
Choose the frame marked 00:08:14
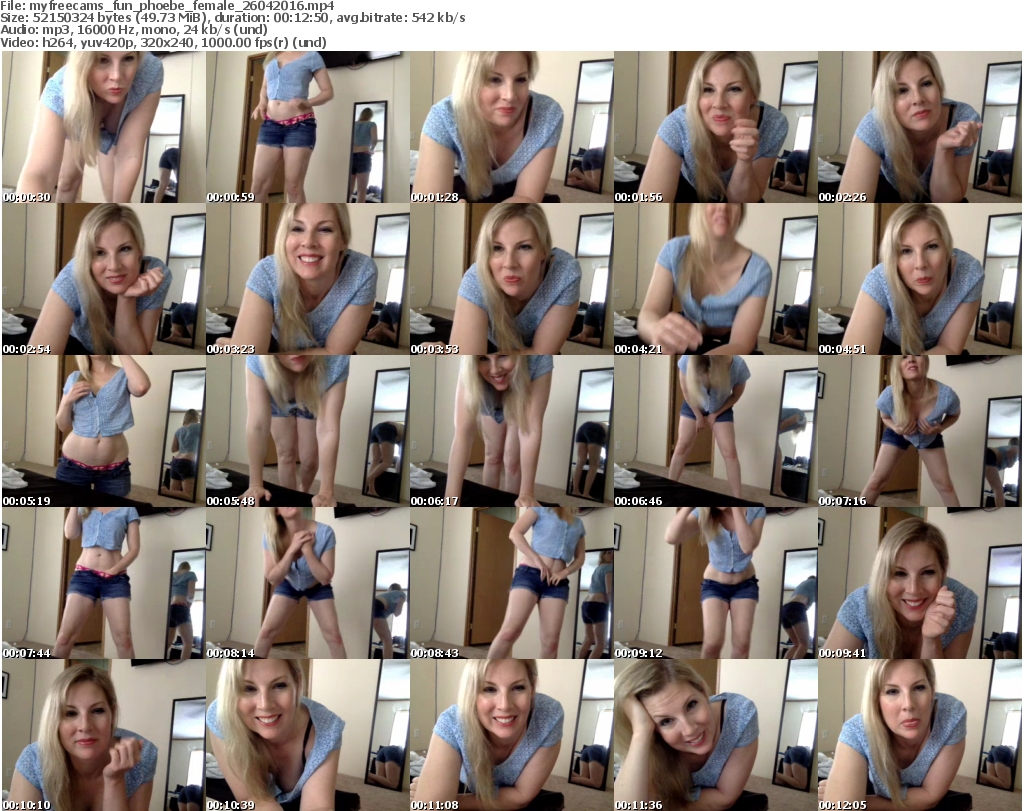(x=308, y=584)
